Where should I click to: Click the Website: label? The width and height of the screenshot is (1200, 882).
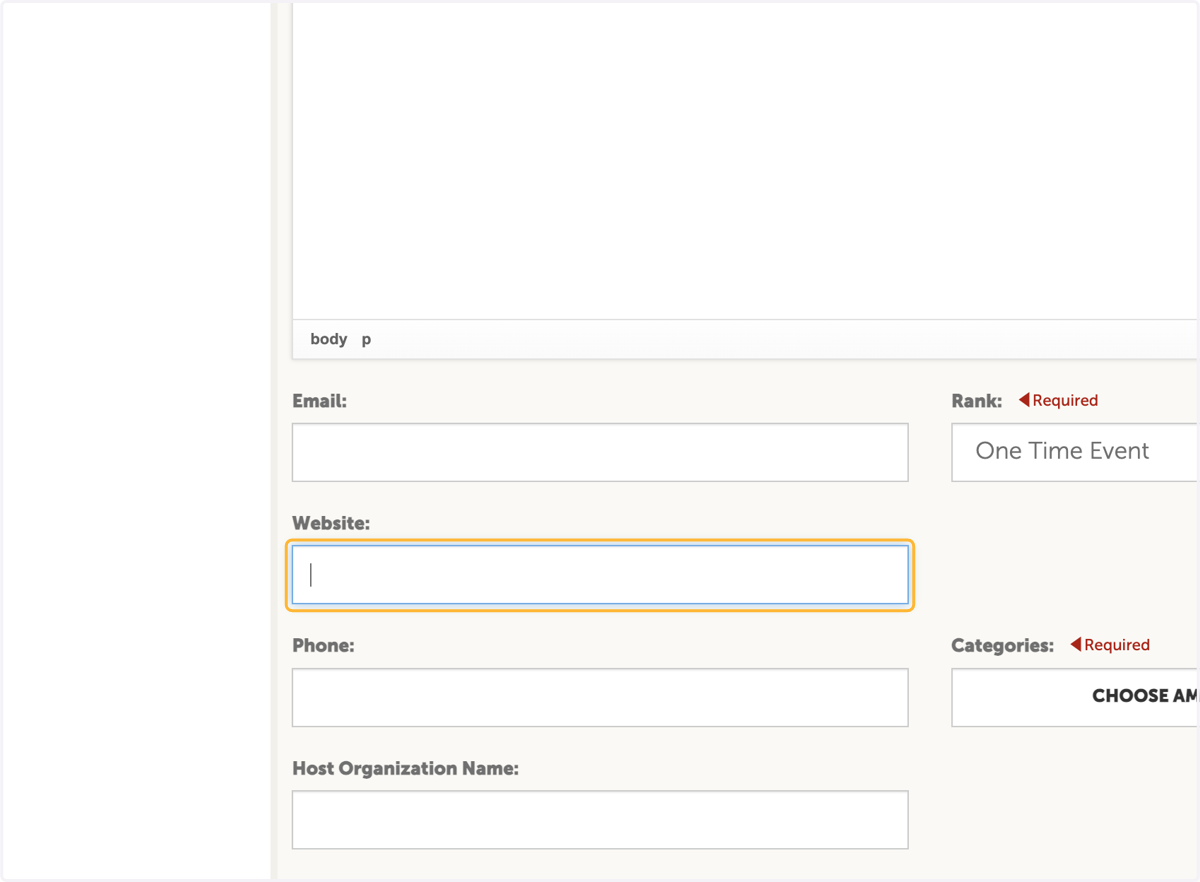coord(331,523)
